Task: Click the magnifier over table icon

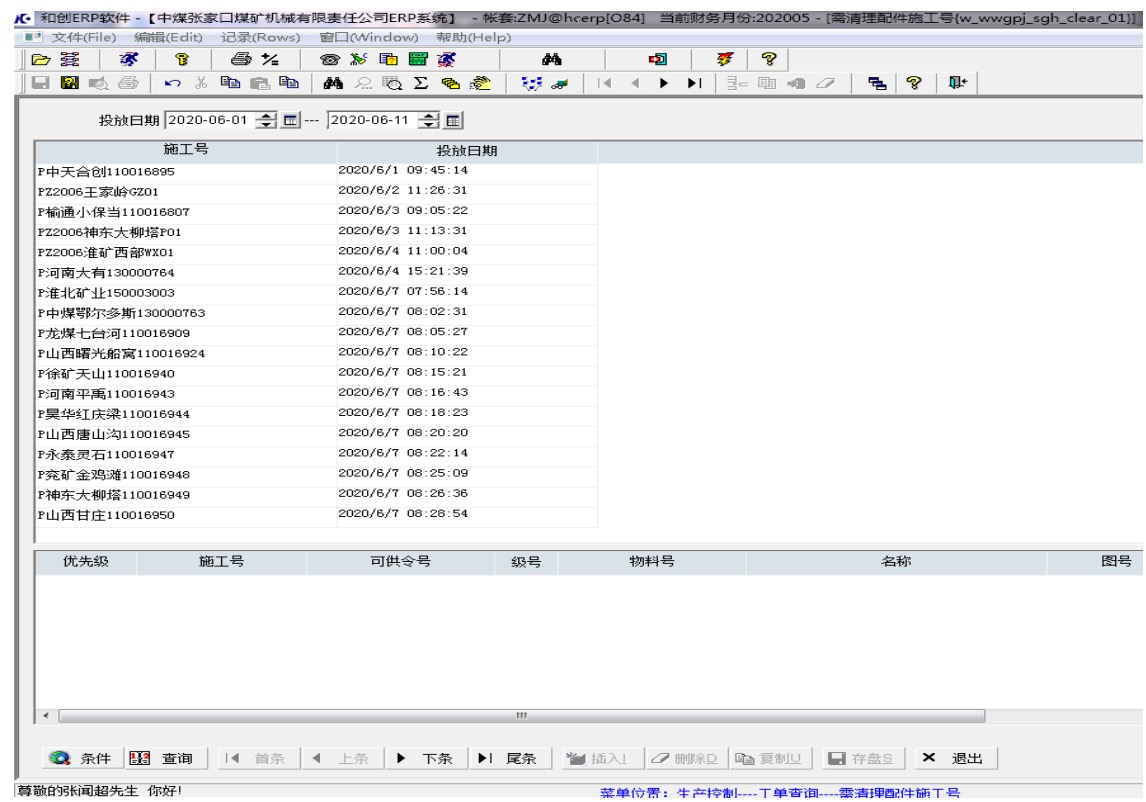Action: 392,83
